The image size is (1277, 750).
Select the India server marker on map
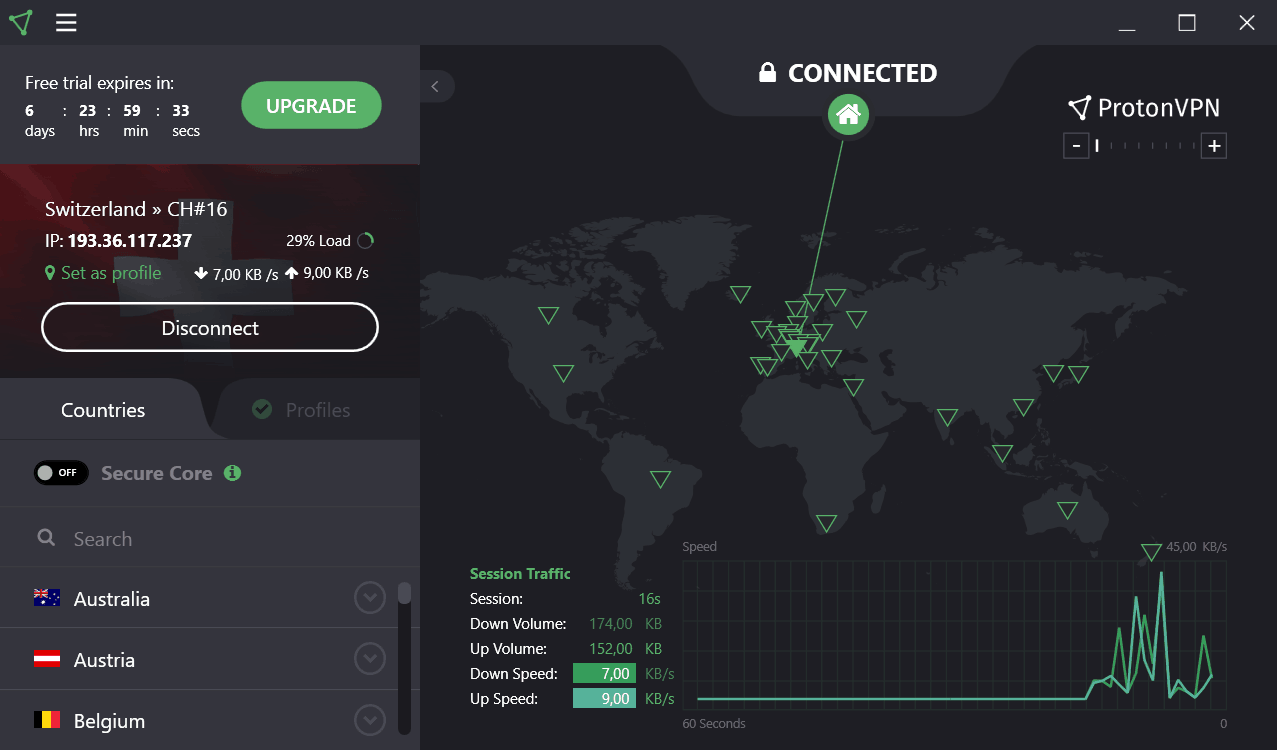[x=947, y=417]
